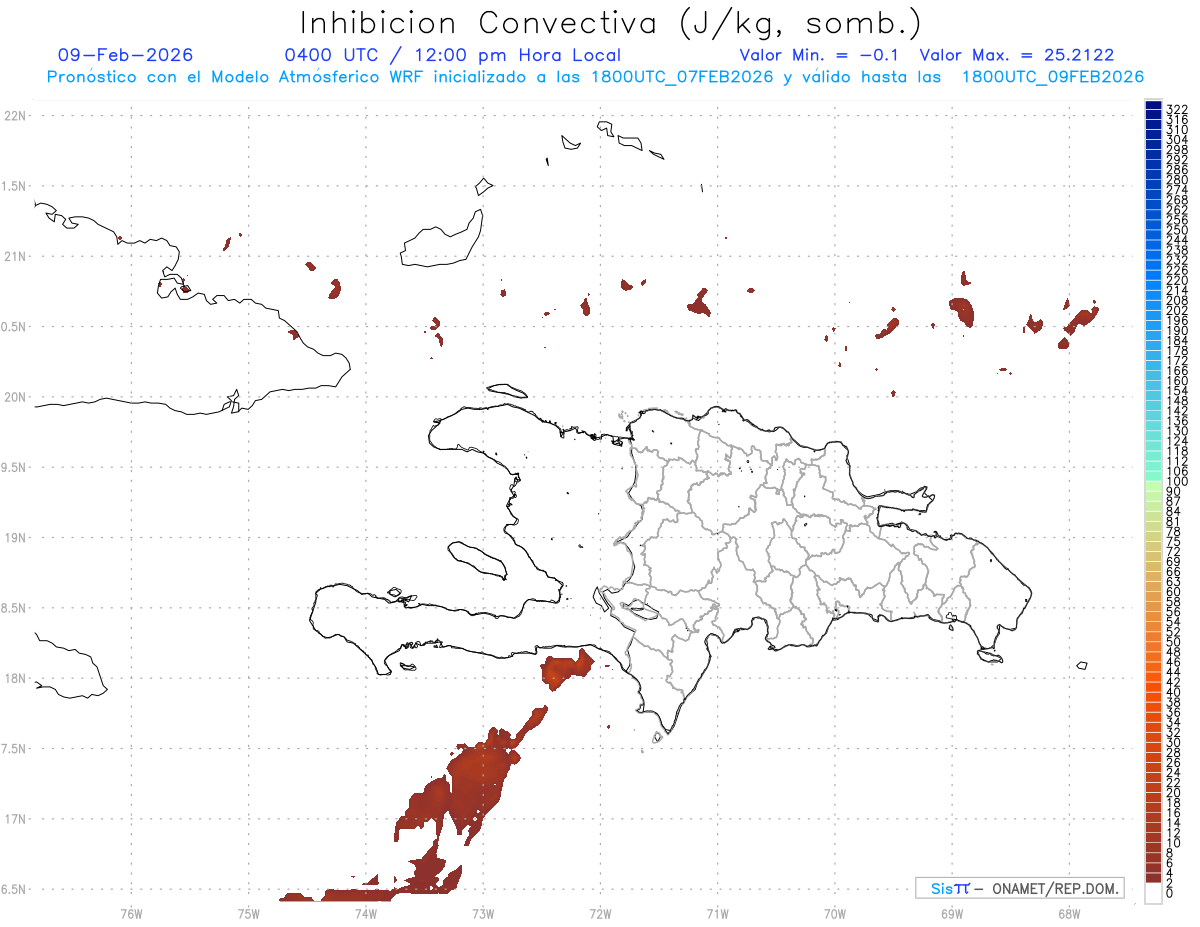
Task: Click the "7.5N" latitude label
Action: [x=14, y=749]
